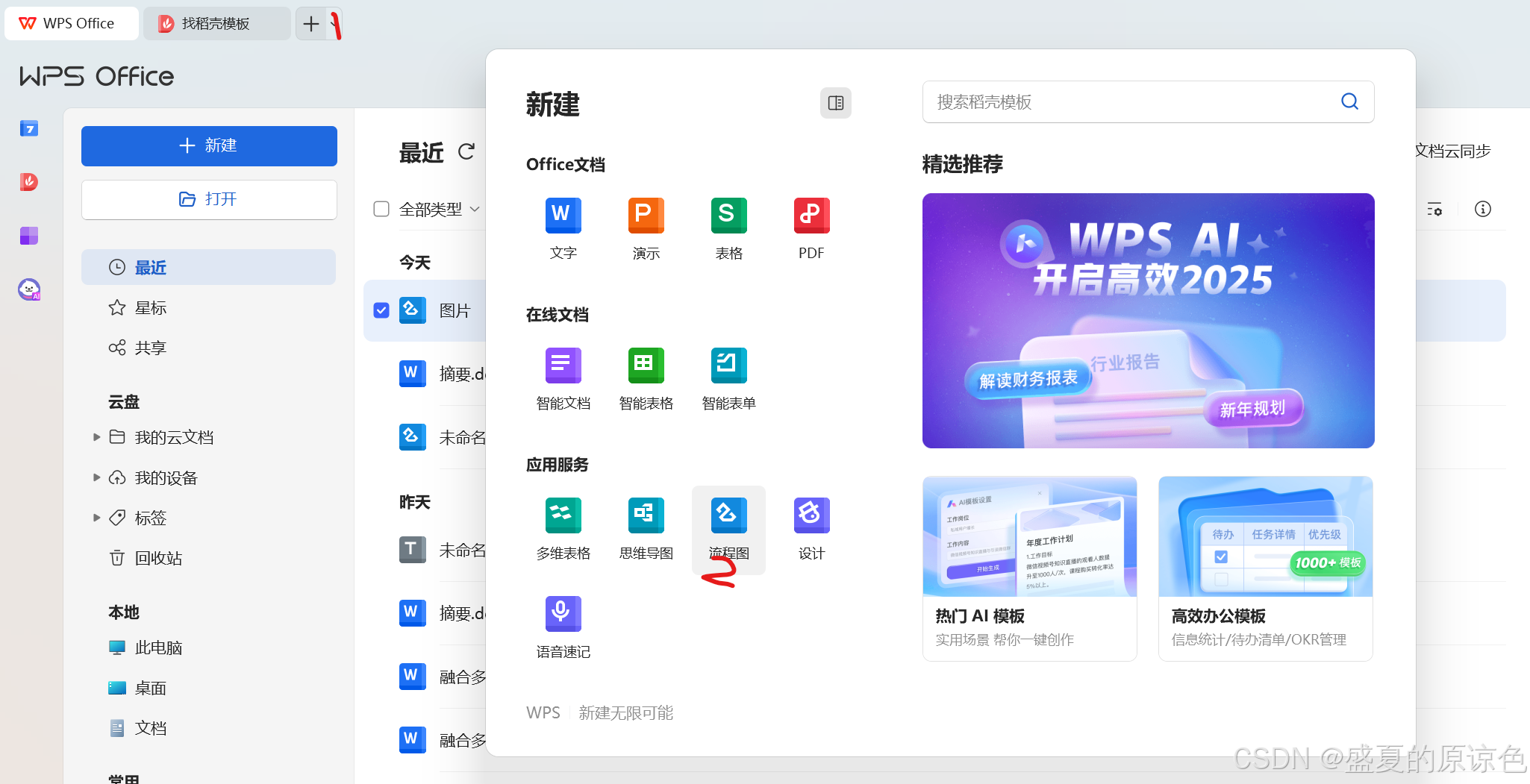Expand the 我的设备 tree node
Image resolution: width=1530 pixels, height=784 pixels.
click(x=96, y=477)
